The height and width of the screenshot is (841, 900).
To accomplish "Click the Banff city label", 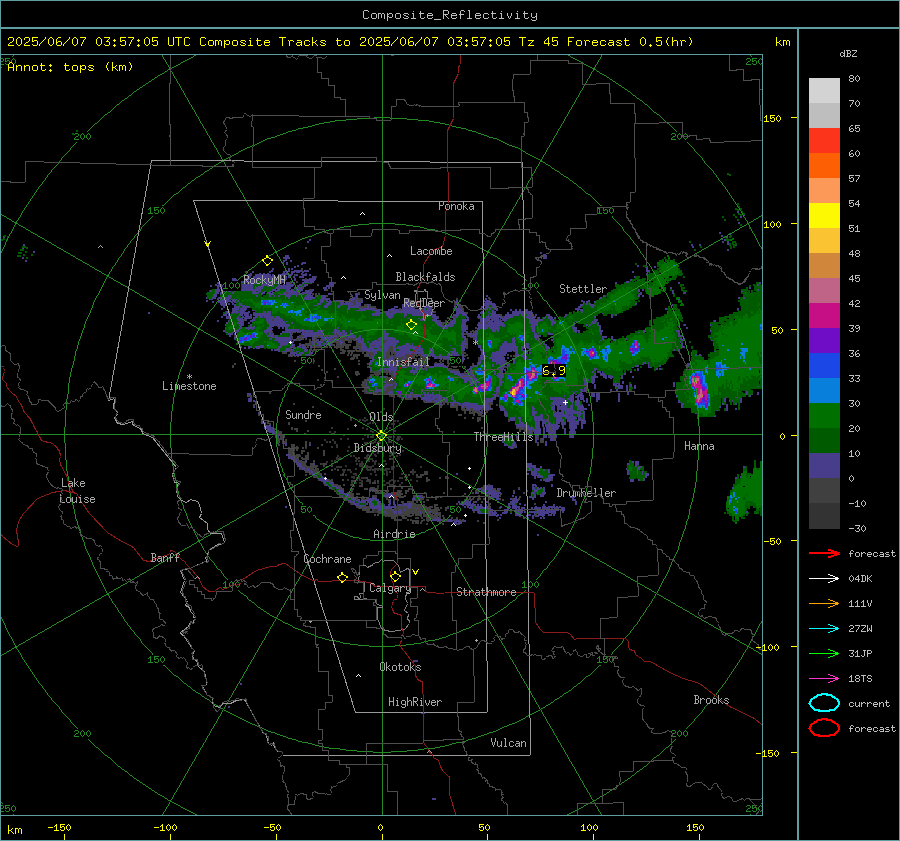I will point(165,557).
